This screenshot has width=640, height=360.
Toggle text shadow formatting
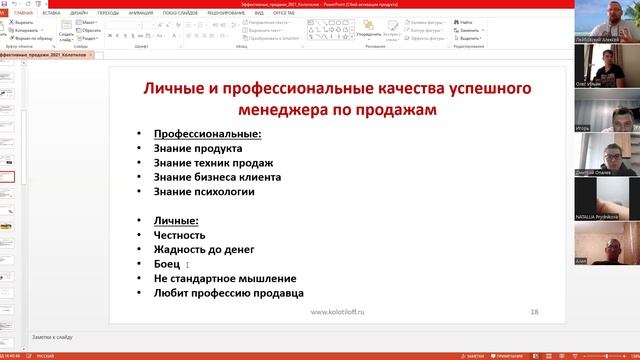(x=133, y=36)
